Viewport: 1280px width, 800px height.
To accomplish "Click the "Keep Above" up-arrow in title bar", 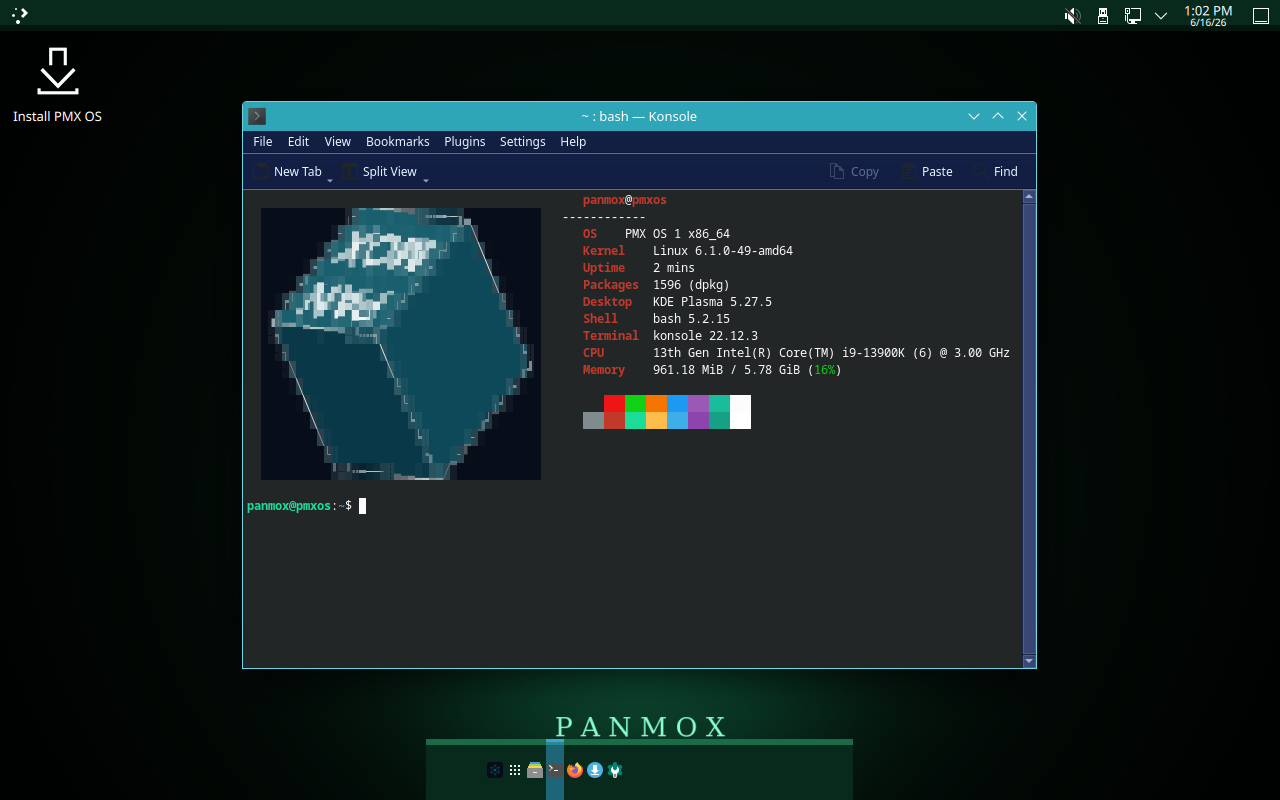I will pos(998,116).
